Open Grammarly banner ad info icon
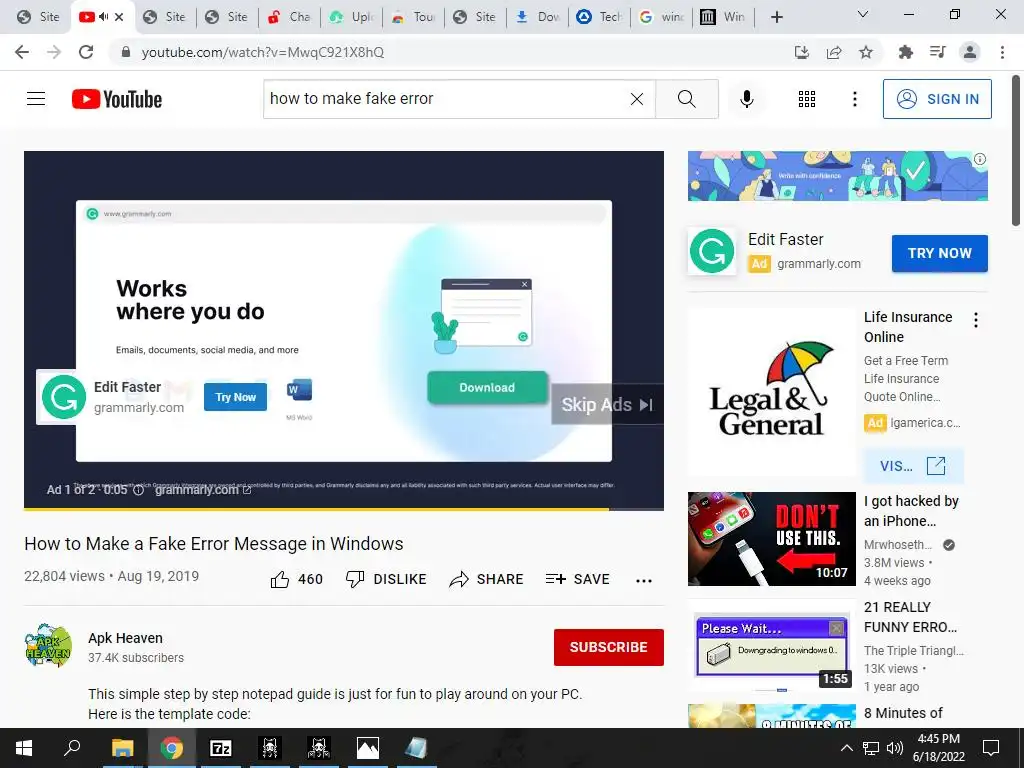The height and width of the screenshot is (768, 1024). [980, 159]
